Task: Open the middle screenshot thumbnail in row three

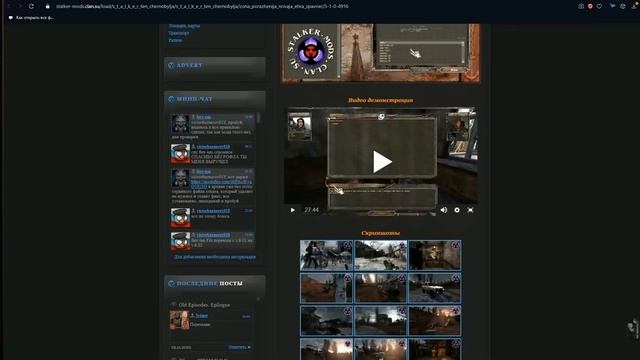Action: pyautogui.click(x=380, y=321)
